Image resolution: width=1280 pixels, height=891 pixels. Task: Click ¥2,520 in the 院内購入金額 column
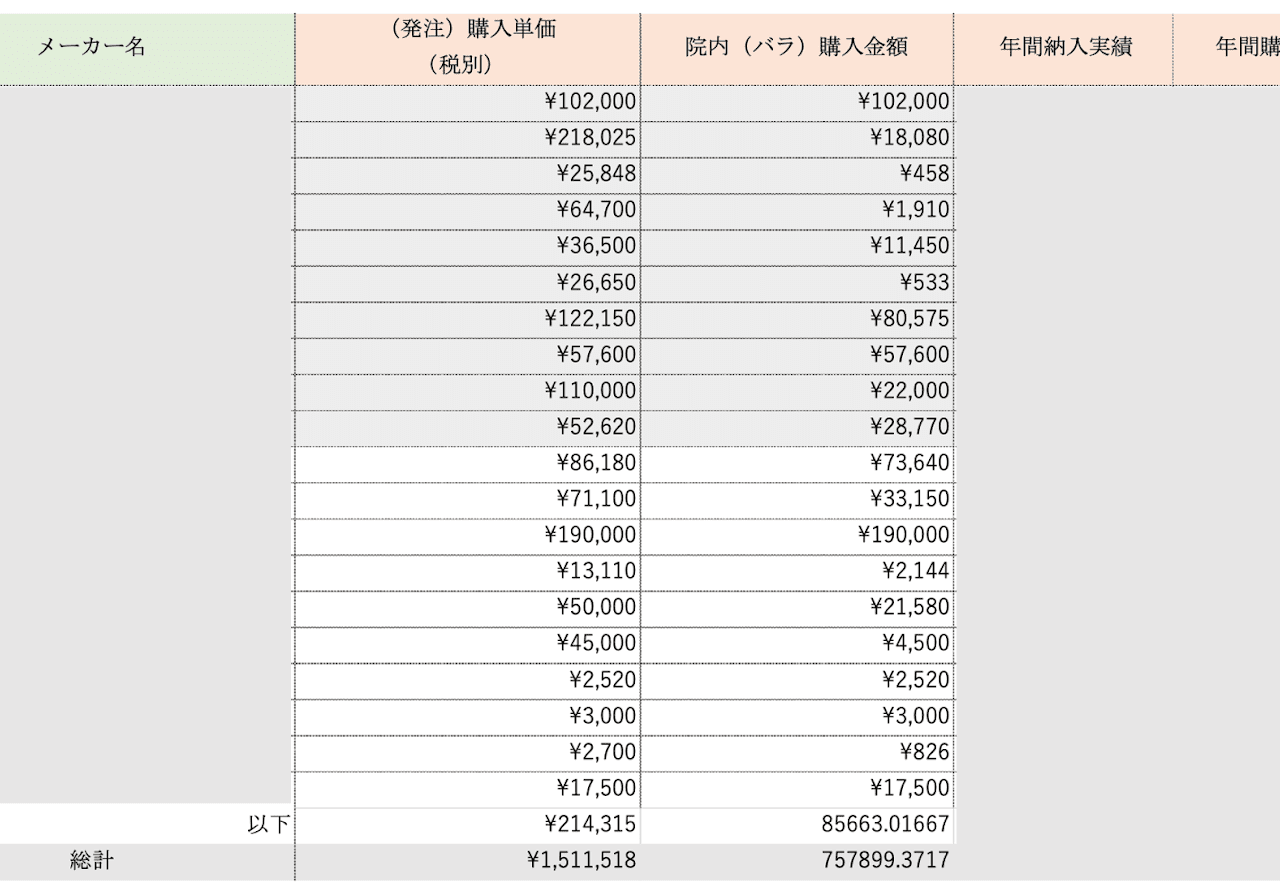click(x=797, y=679)
